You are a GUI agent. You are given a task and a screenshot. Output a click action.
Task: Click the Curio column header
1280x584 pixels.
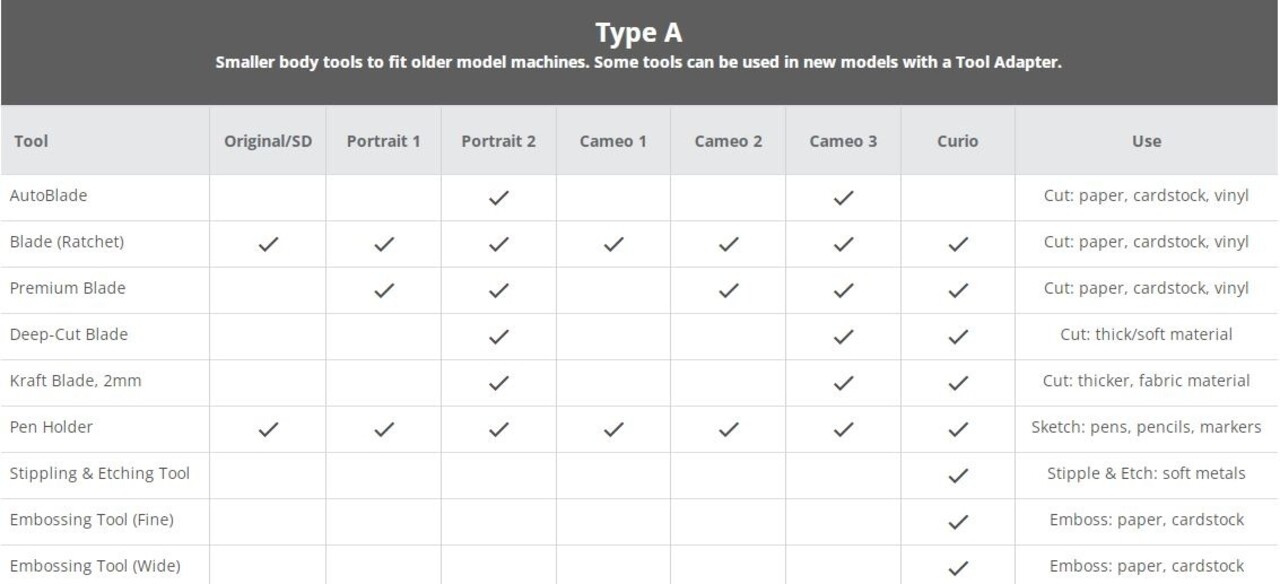point(958,141)
